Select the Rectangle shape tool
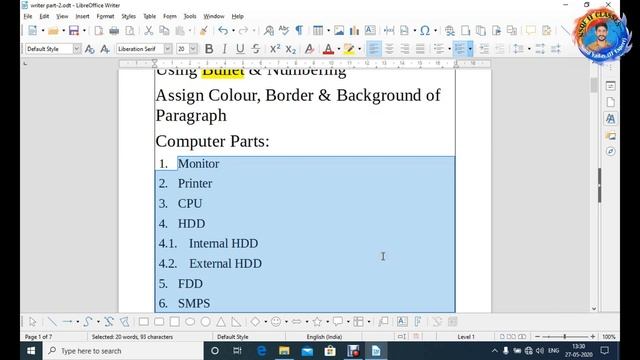The image size is (640, 360). [x=144, y=322]
